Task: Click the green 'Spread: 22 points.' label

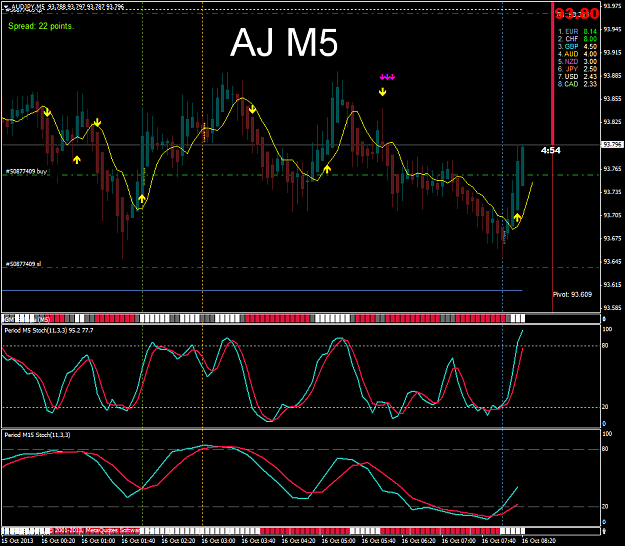Action: (x=41, y=26)
